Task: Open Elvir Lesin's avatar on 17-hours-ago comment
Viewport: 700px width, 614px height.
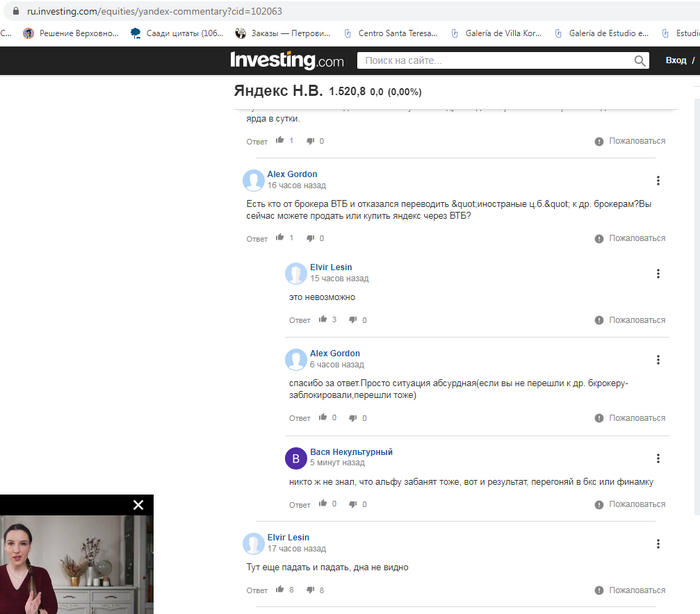Action: [x=254, y=543]
